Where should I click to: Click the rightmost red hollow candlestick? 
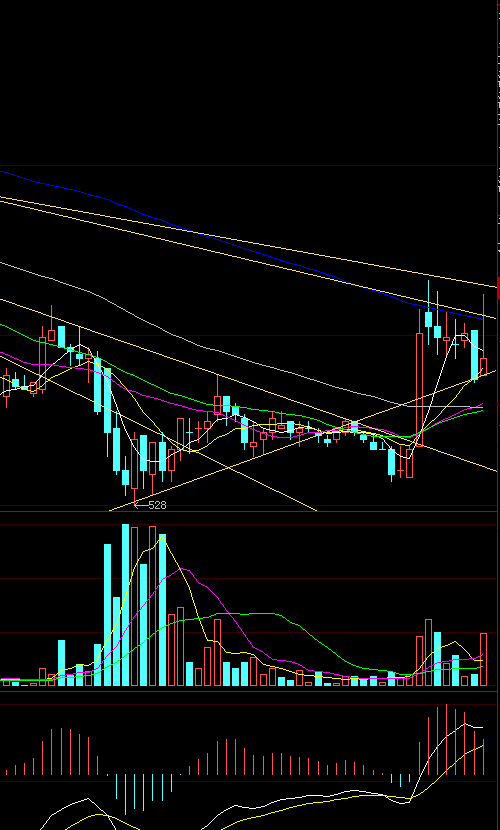pyautogui.click(x=483, y=367)
